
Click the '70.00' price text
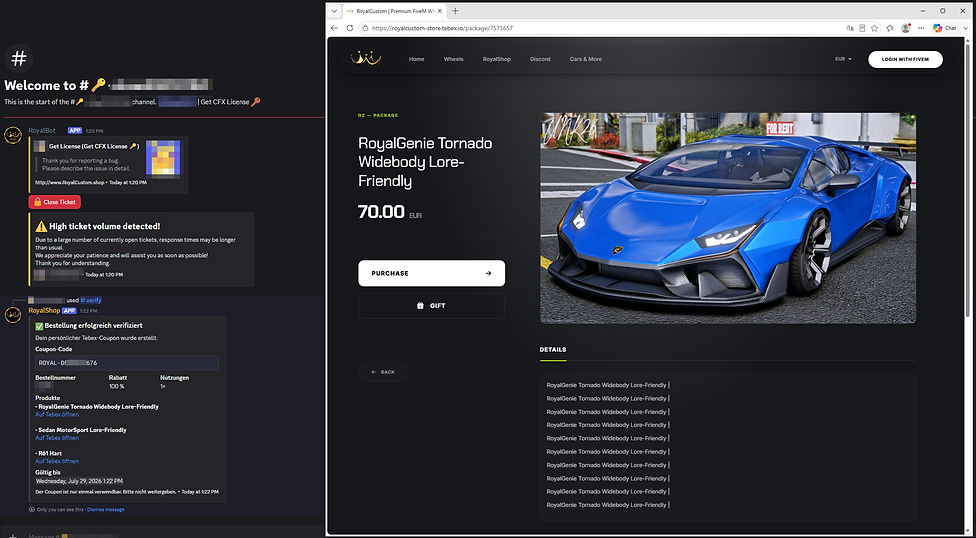pyautogui.click(x=381, y=212)
